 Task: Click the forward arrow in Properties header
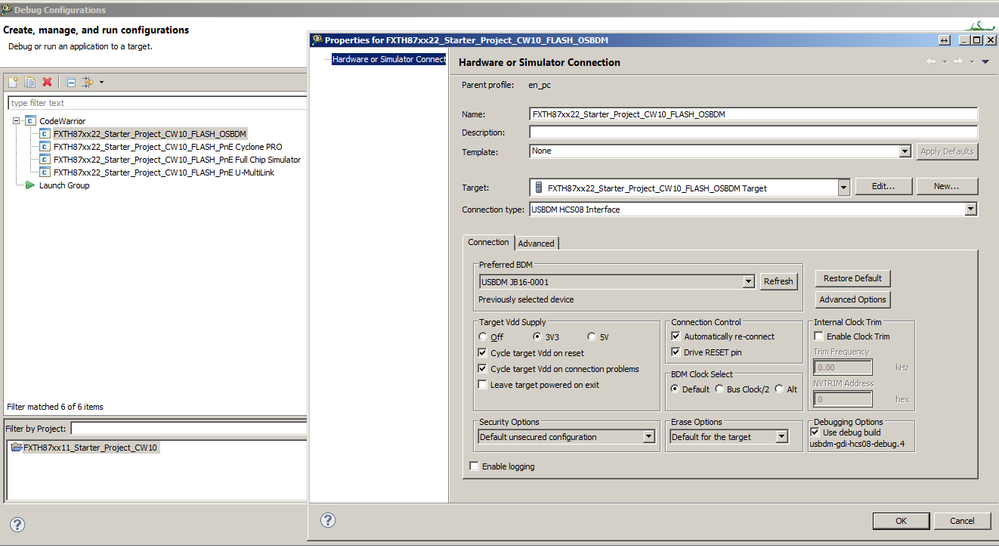[958, 62]
